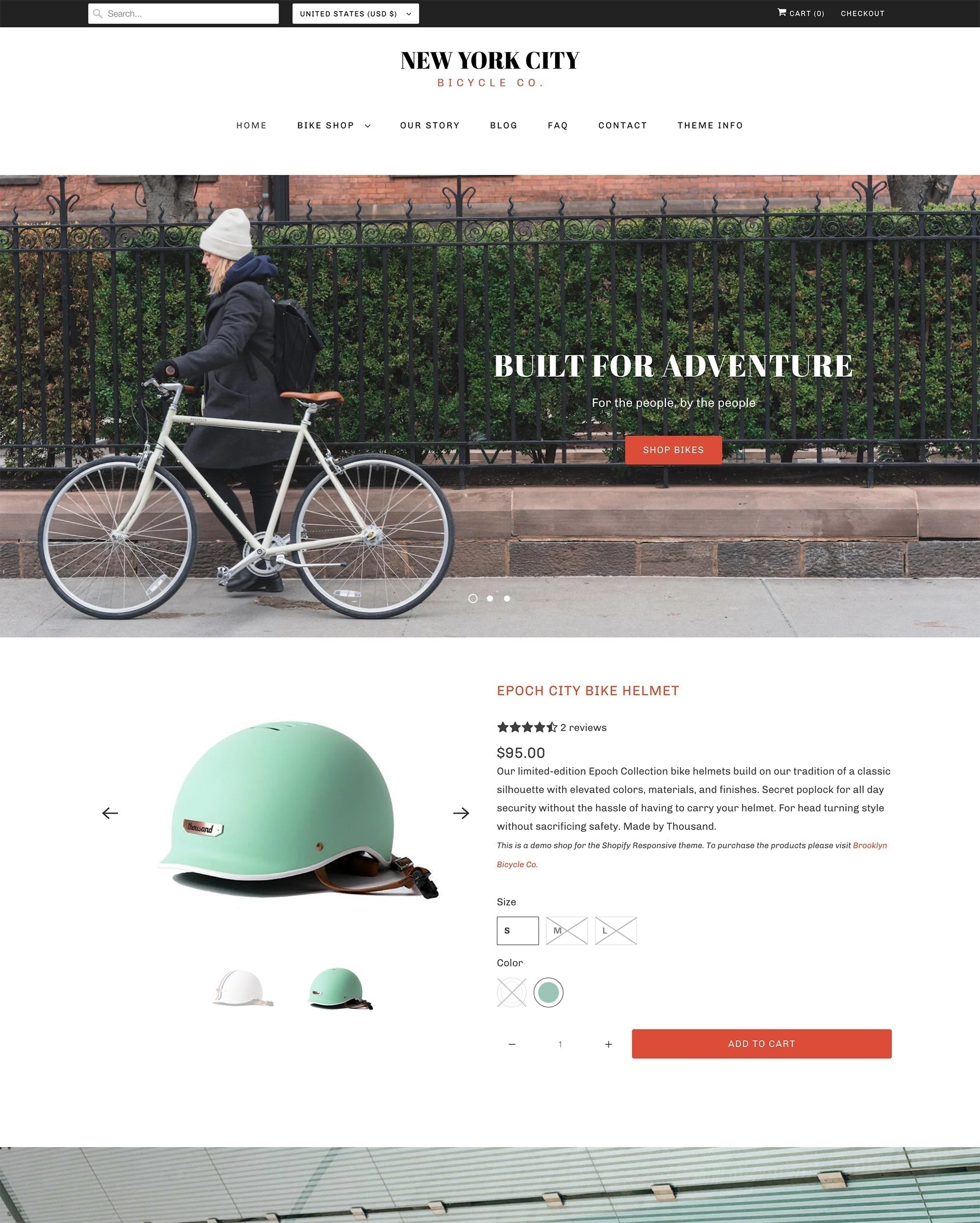Click ADD TO CART button

click(761, 1044)
